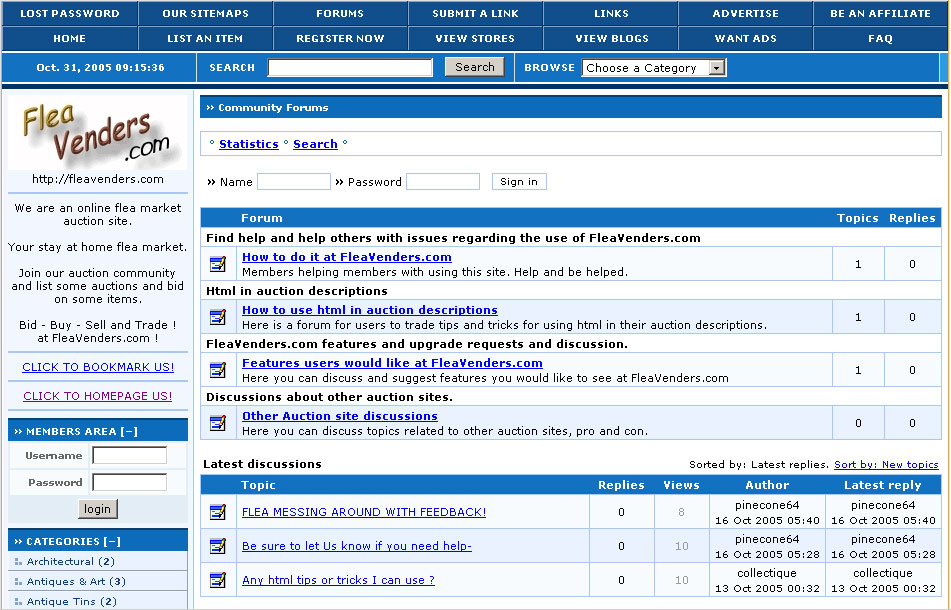
Task: Go to Home in the navigation bar
Action: (70, 38)
